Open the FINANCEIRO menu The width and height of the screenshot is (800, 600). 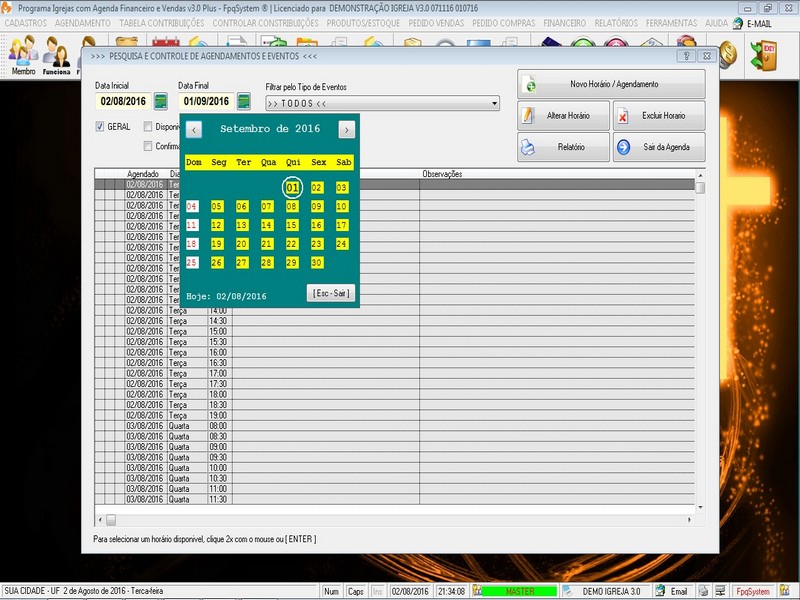click(x=565, y=23)
